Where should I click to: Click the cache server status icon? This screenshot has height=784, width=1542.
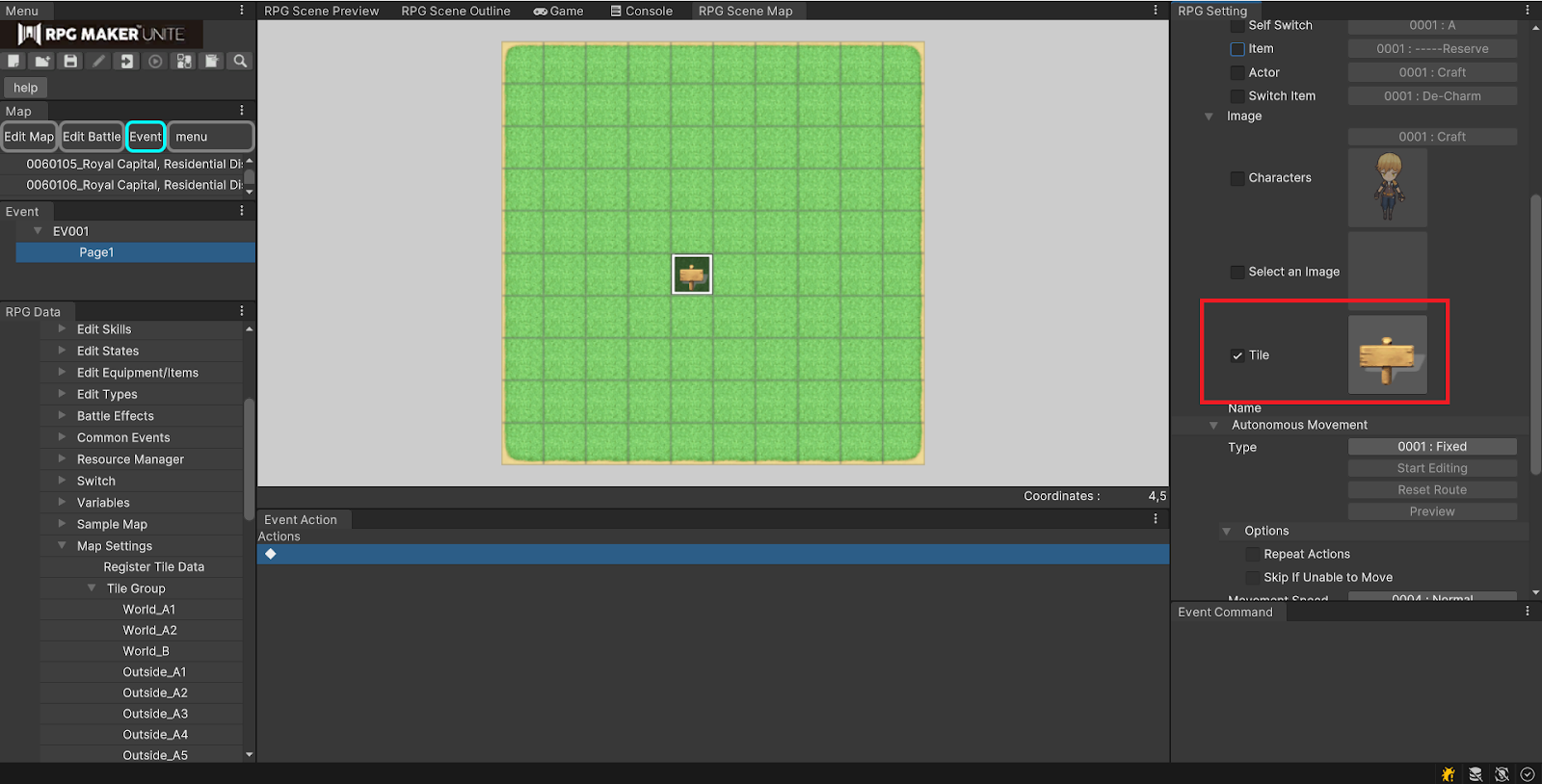(1476, 773)
